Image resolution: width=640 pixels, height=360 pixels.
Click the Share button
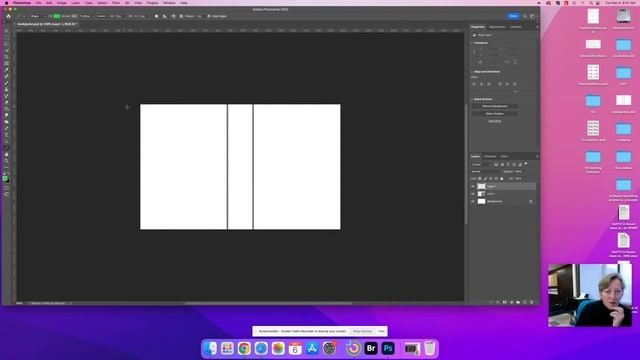pos(513,16)
